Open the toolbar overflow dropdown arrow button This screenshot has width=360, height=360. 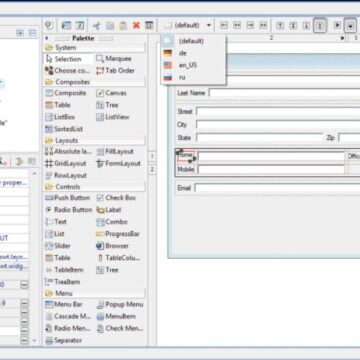click(350, 26)
